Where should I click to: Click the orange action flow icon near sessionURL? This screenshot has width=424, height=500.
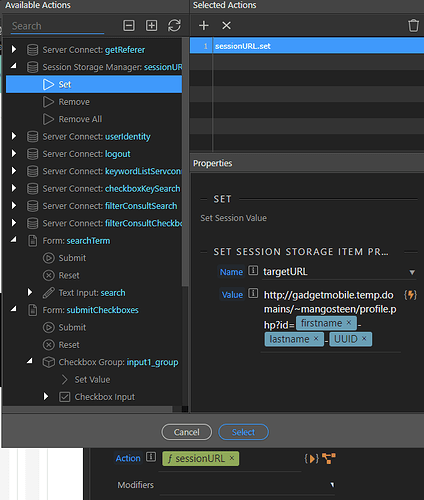(329, 459)
